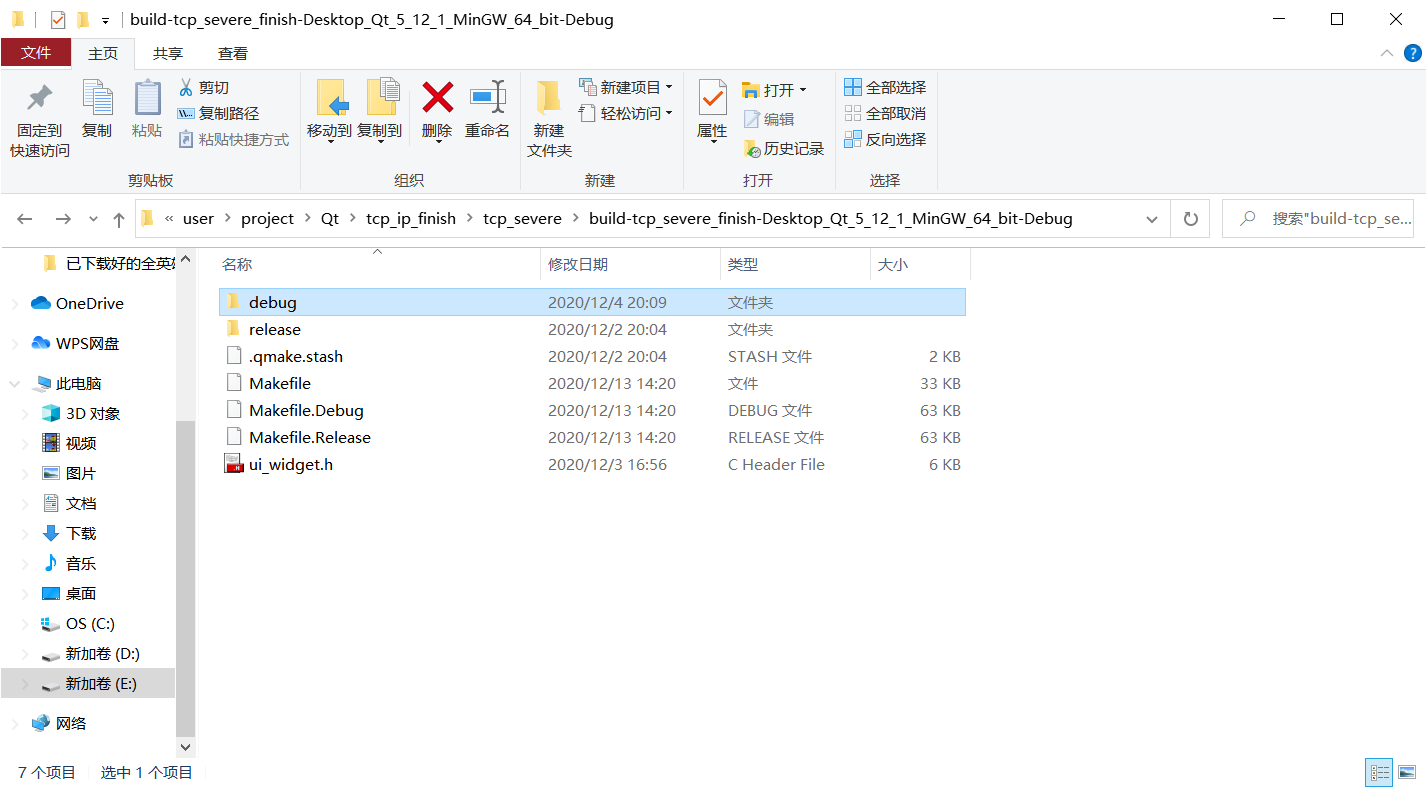This screenshot has width=1427, height=788.
Task: Switch to details view at bottom right
Action: tap(1379, 771)
